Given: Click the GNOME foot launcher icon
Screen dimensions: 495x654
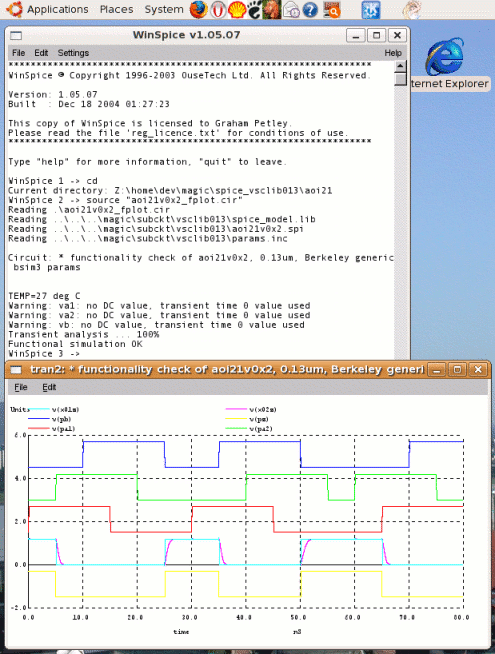Looking at the screenshot, I should coord(255,10).
